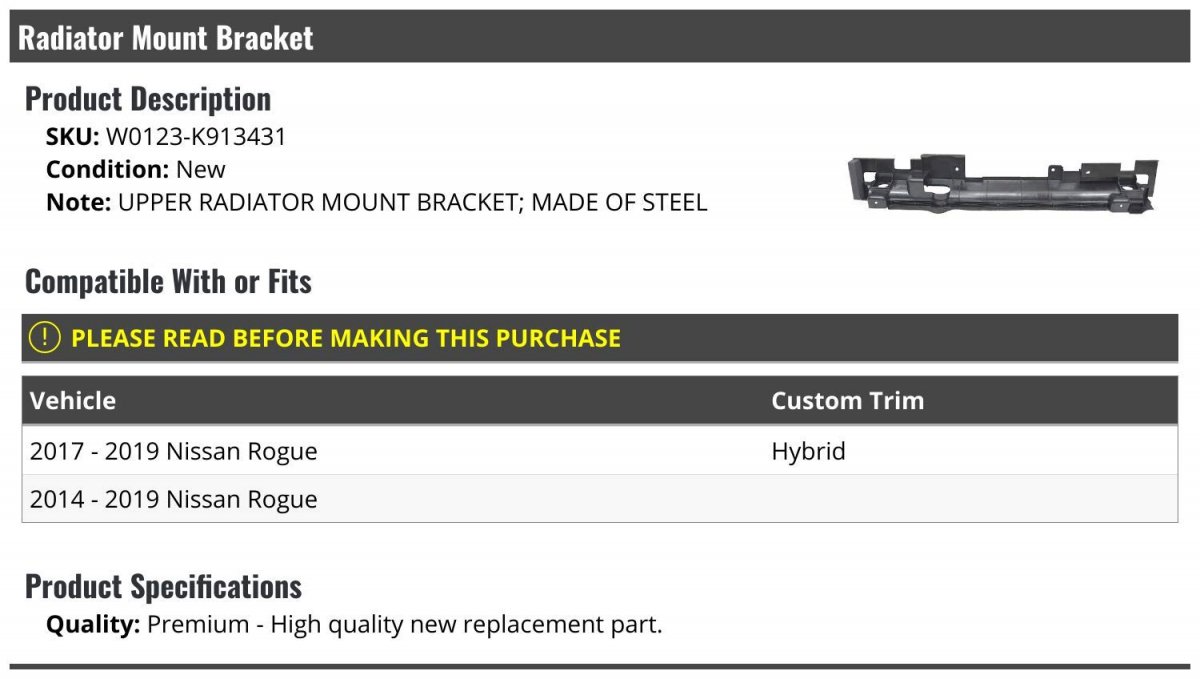Viewport: 1200px width, 679px height.
Task: Click the Quality label in specifications
Action: pos(93,626)
